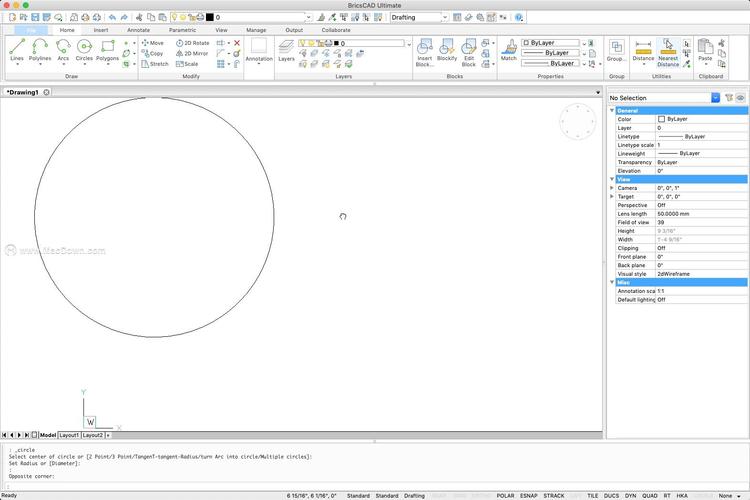Open the No Selection dropdown
This screenshot has width=750, height=500.
pyautogui.click(x=716, y=98)
